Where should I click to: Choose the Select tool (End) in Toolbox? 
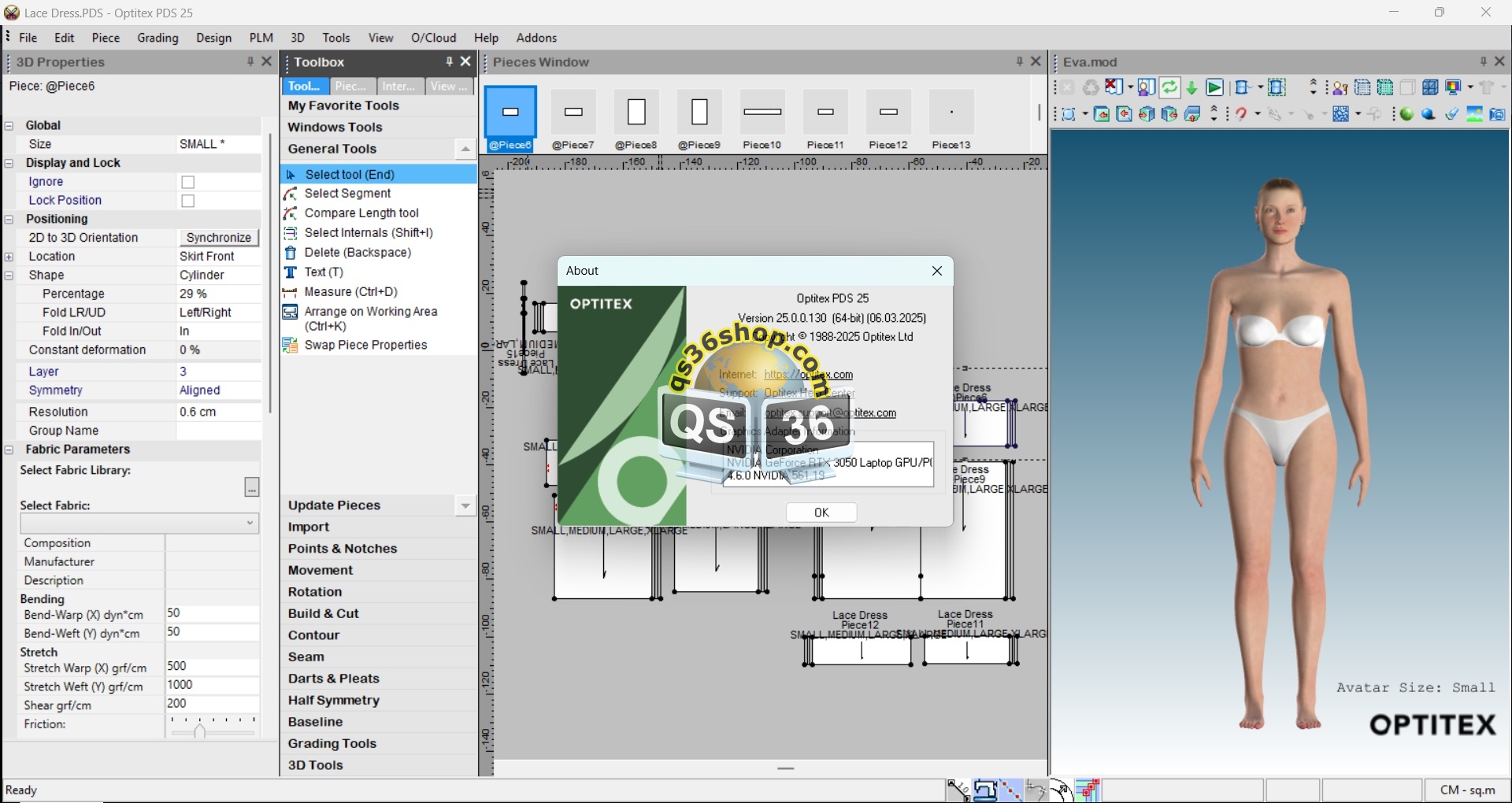[379, 175]
